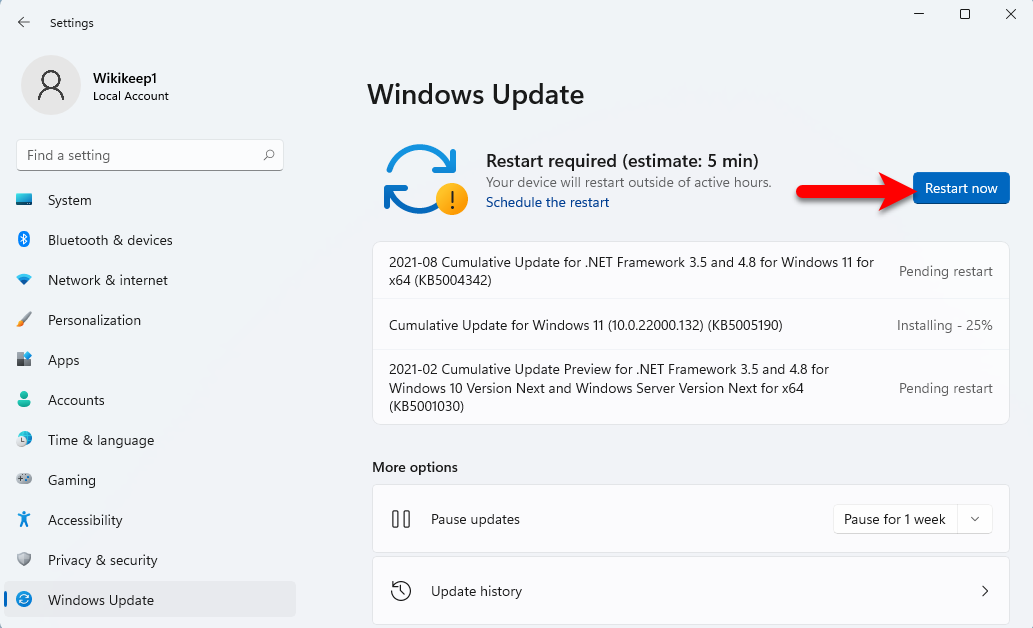This screenshot has height=628, width=1033.
Task: Select the Apps icon in sidebar
Action: (x=24, y=359)
